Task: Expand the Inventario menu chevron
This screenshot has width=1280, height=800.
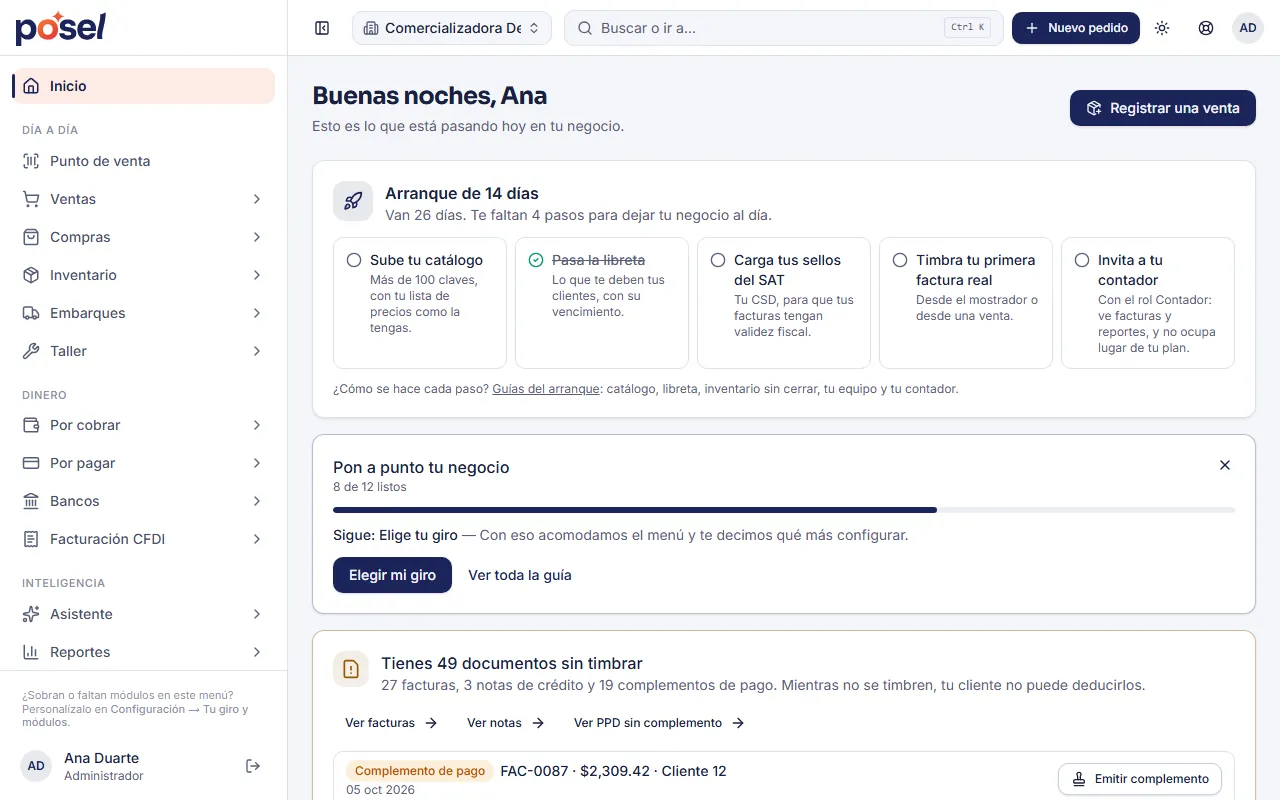Action: [257, 275]
